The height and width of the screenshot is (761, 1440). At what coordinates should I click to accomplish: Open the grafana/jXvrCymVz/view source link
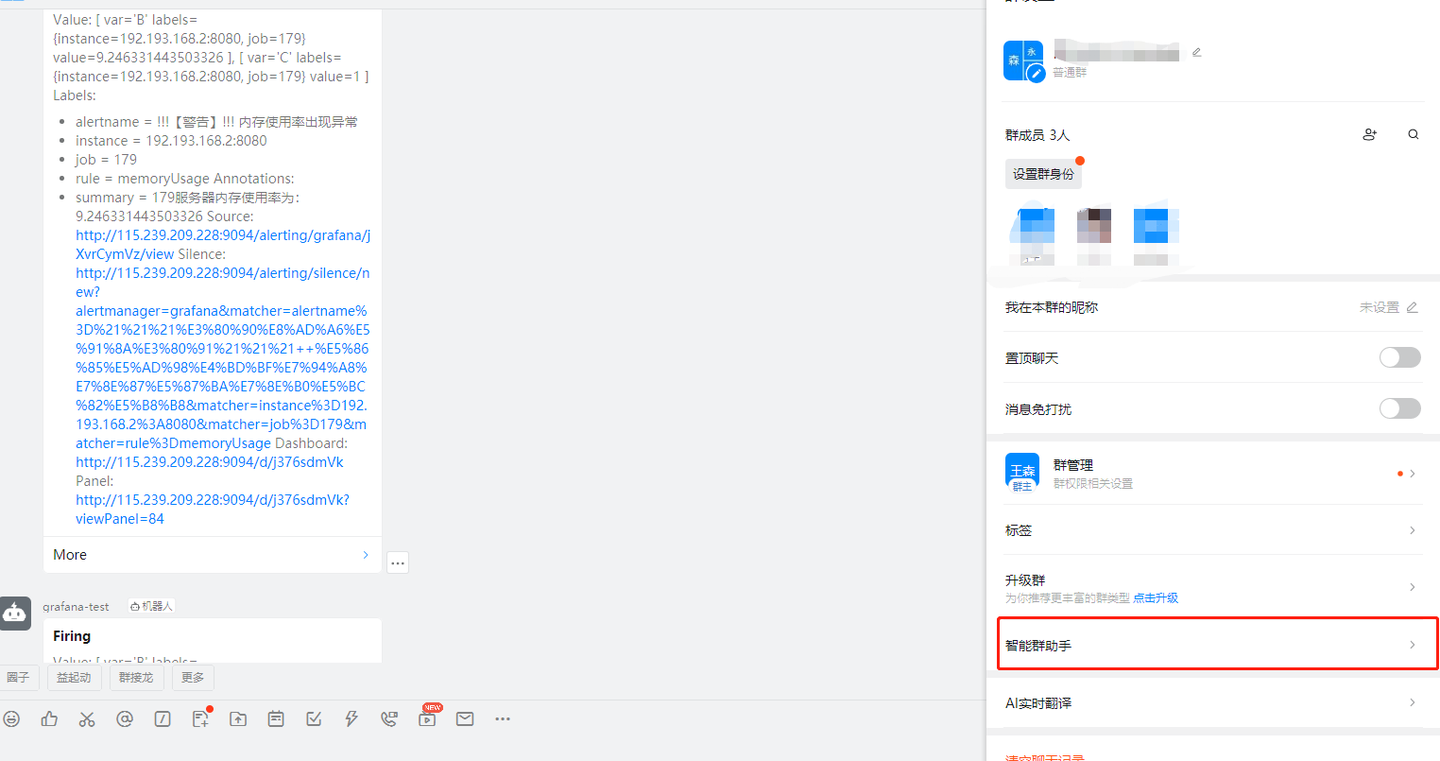tap(223, 245)
